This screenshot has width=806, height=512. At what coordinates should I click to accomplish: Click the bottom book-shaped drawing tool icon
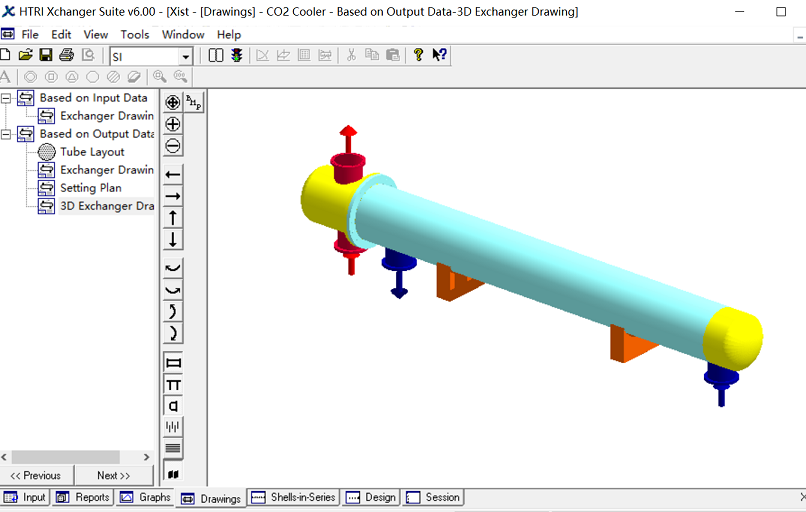coord(173,473)
